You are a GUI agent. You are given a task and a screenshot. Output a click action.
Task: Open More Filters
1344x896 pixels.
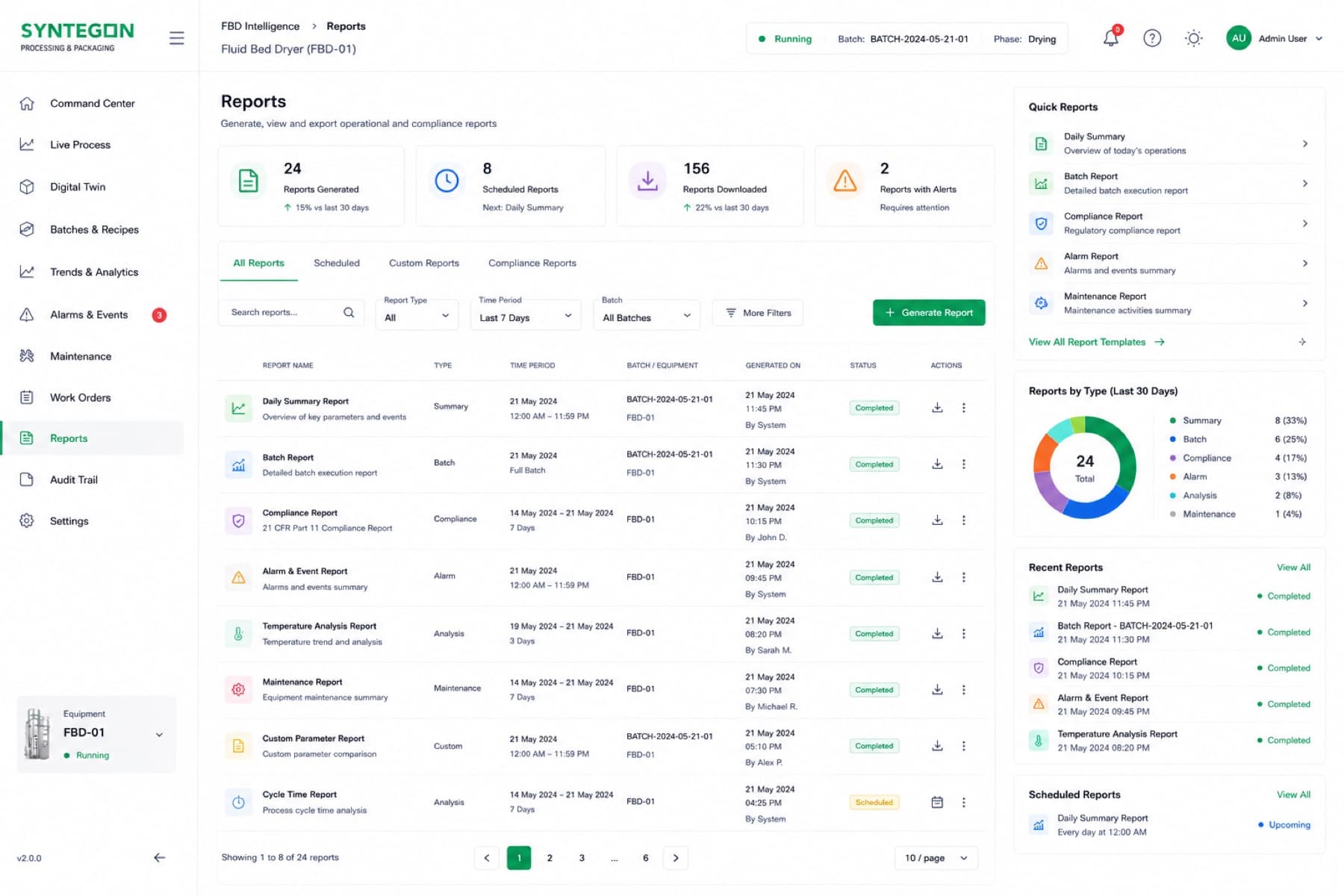(758, 313)
